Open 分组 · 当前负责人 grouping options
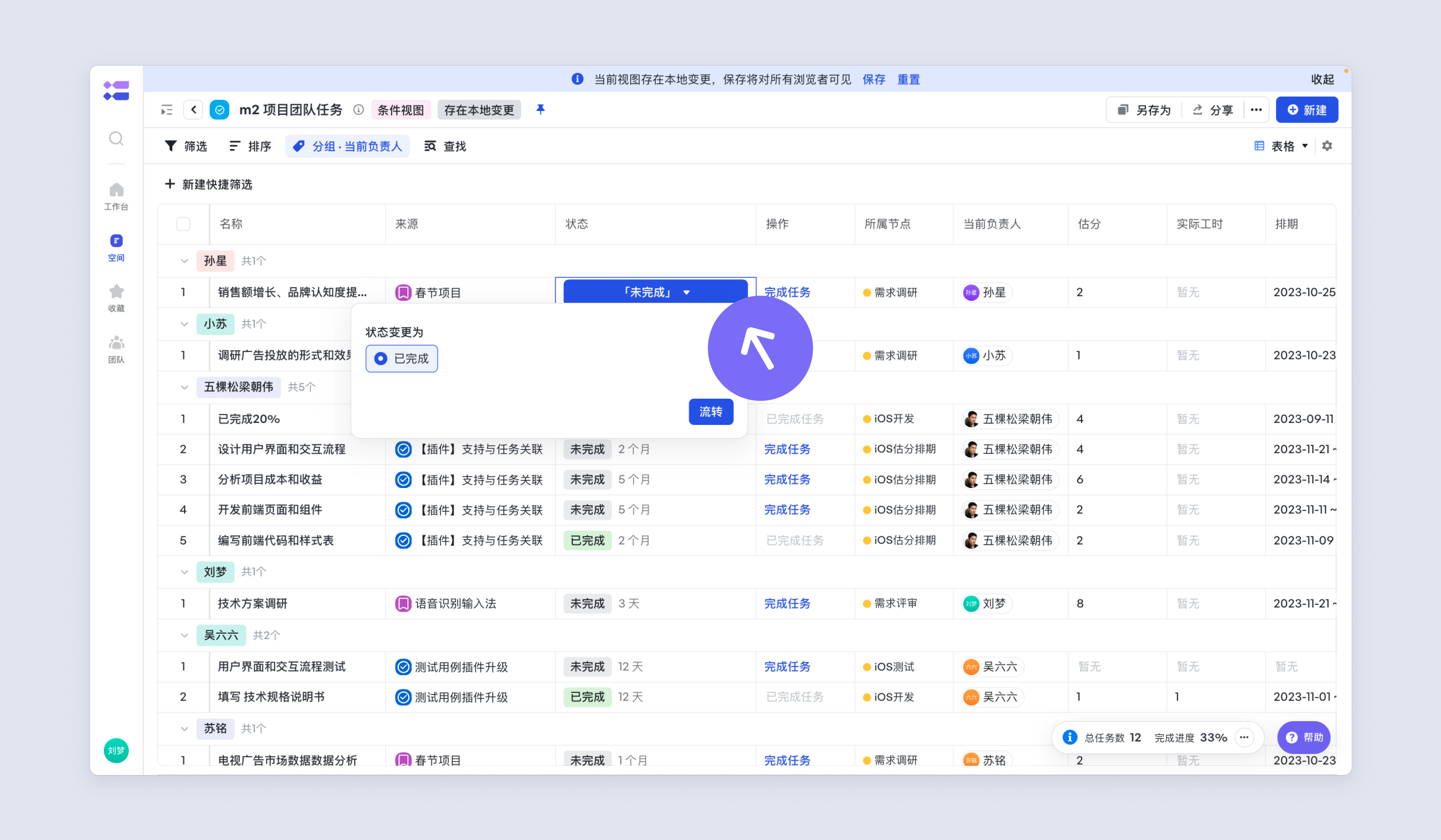The height and width of the screenshot is (840, 1441). click(347, 146)
